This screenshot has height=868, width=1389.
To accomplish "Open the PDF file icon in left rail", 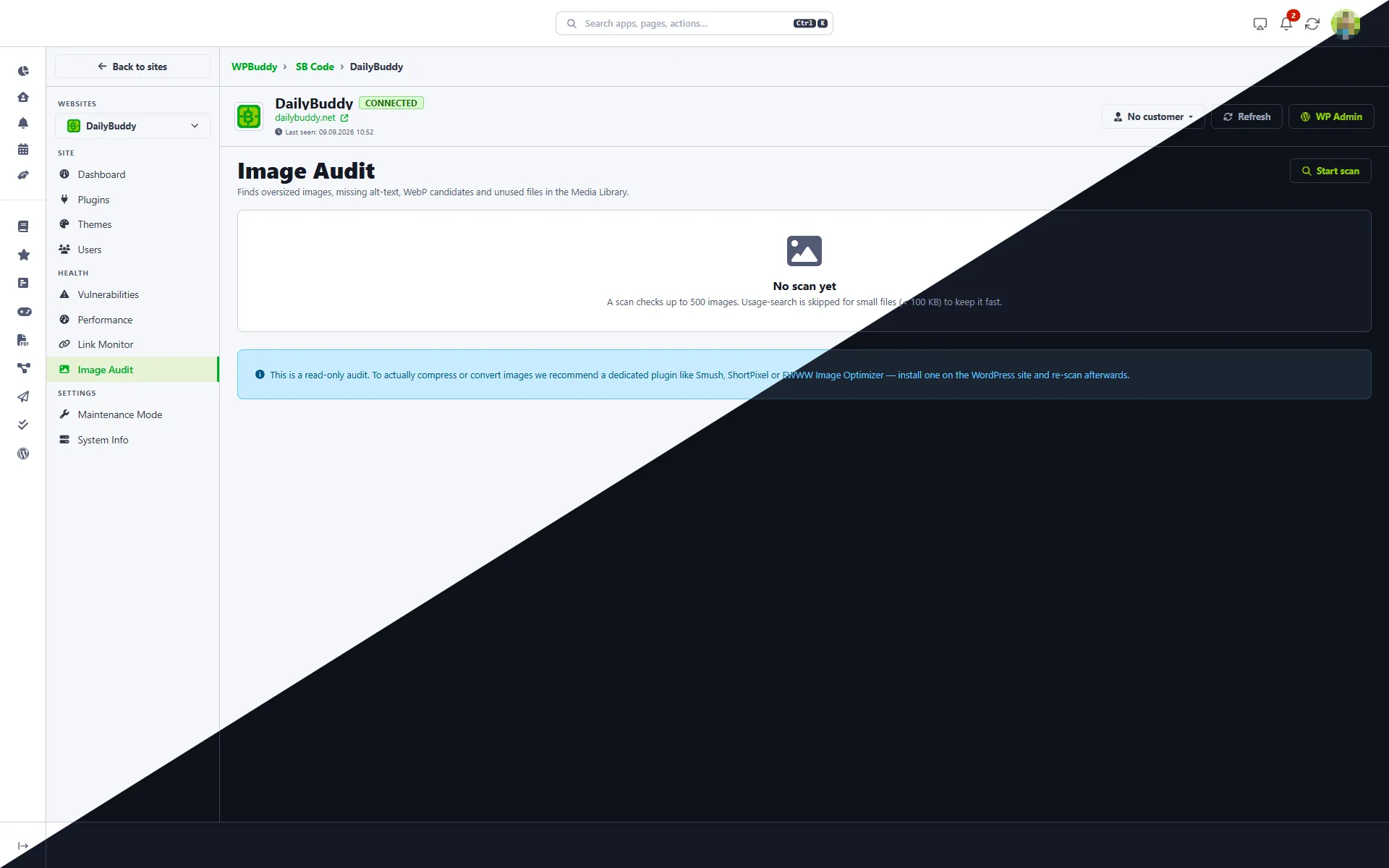I will coord(23,340).
